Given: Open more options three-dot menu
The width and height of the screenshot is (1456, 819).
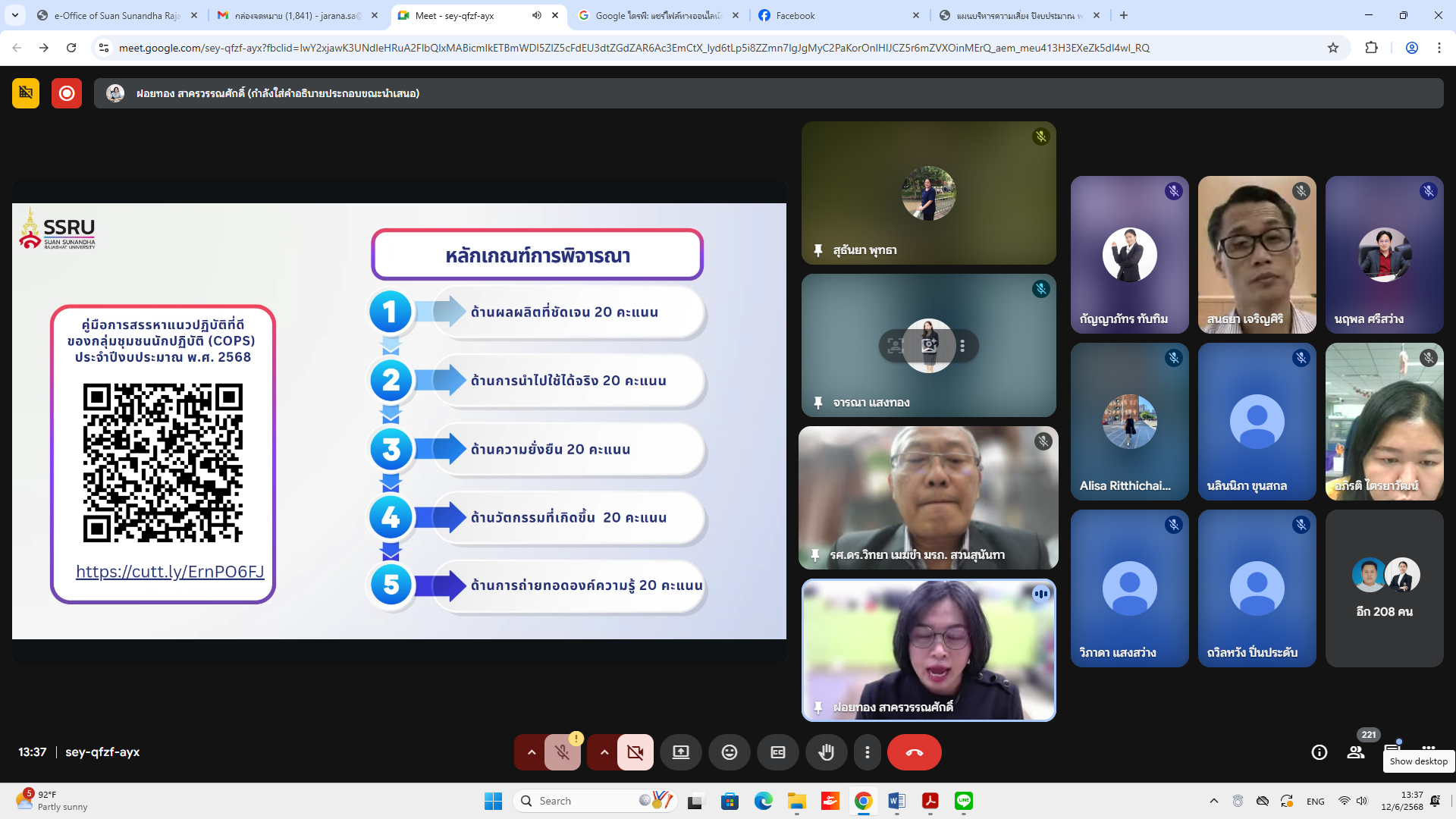Looking at the screenshot, I should tap(867, 752).
